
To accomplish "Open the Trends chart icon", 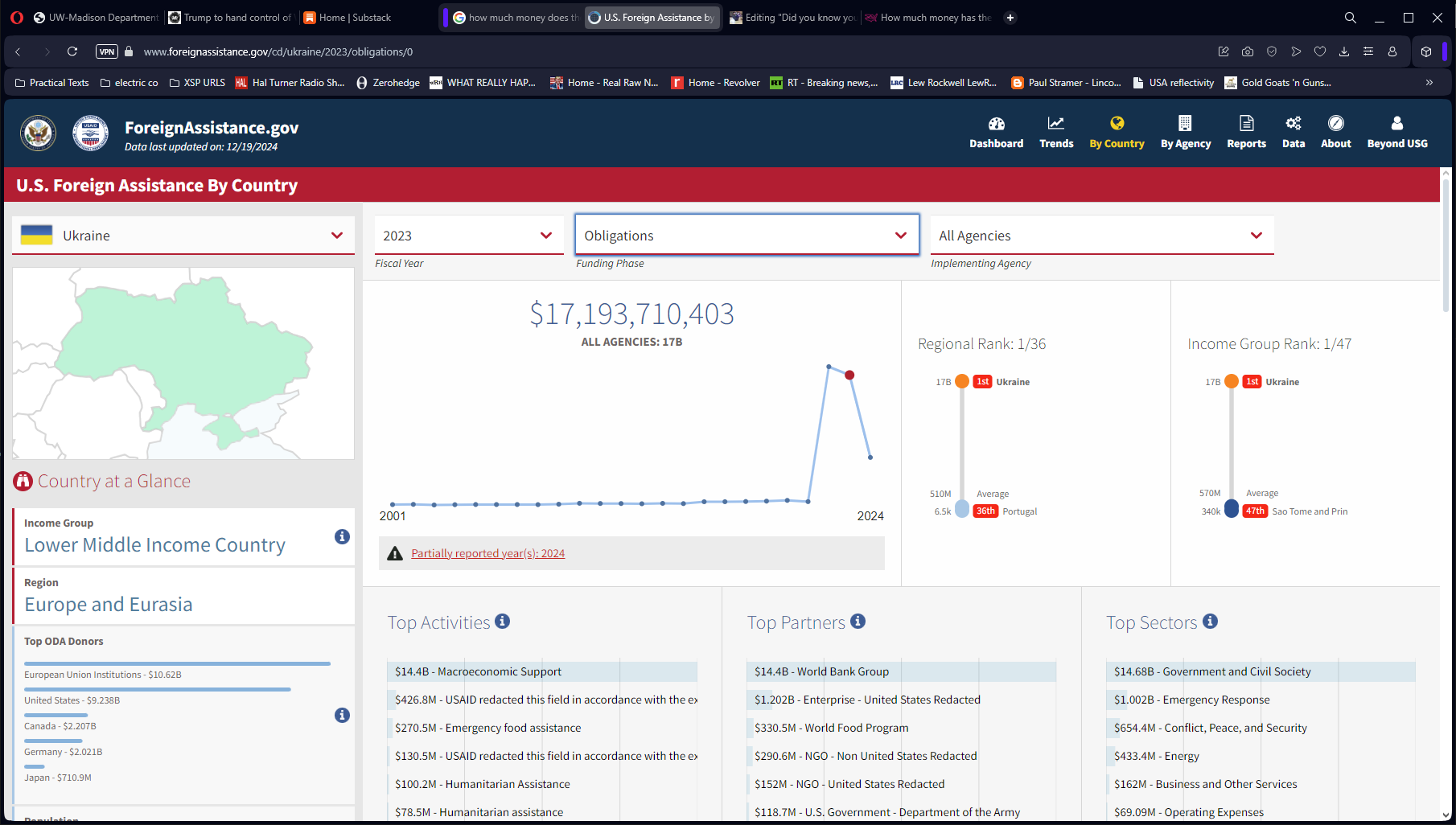I will pyautogui.click(x=1055, y=123).
